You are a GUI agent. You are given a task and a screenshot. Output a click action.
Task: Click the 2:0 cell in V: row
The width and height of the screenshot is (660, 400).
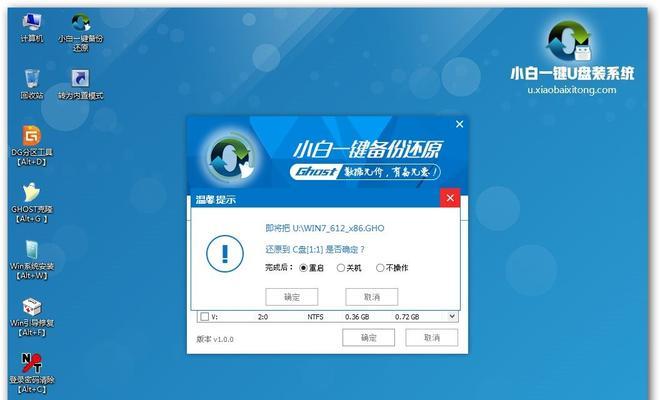[263, 317]
